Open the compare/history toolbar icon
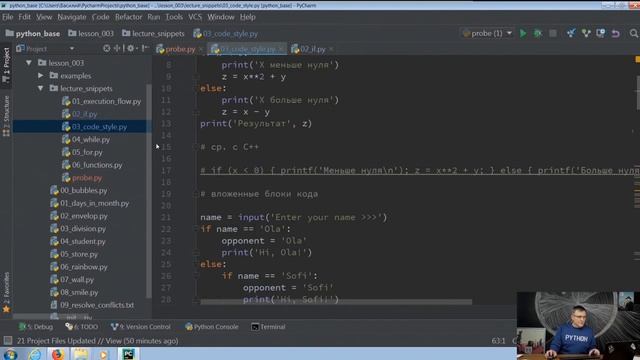The height and width of the screenshot is (360, 640). click(x=601, y=33)
